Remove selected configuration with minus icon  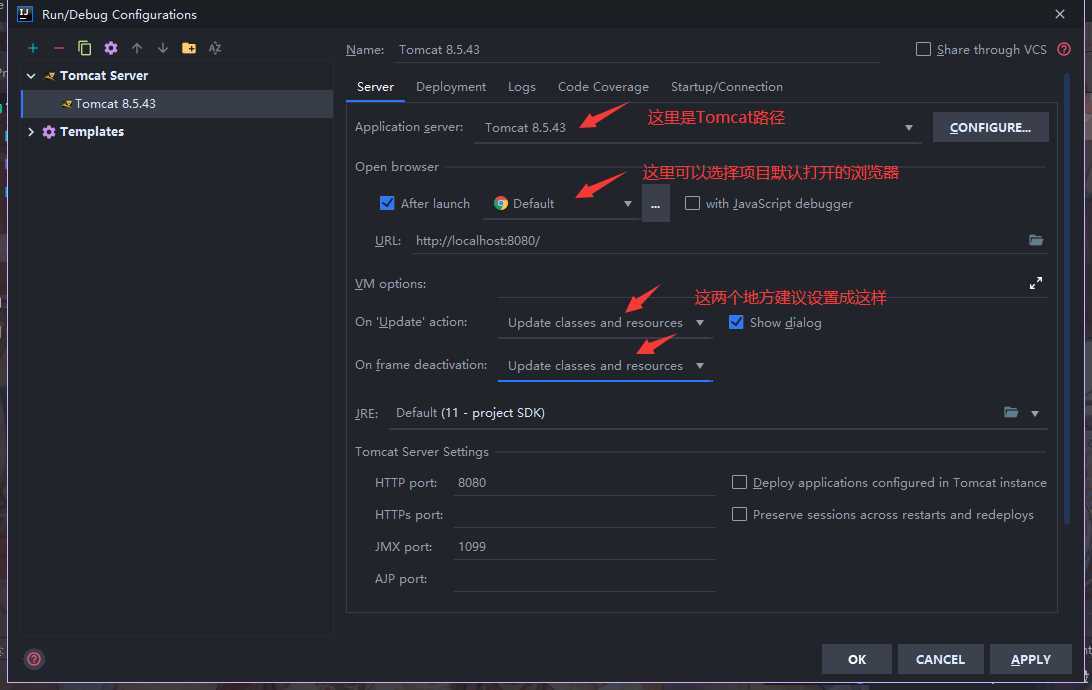[x=58, y=48]
